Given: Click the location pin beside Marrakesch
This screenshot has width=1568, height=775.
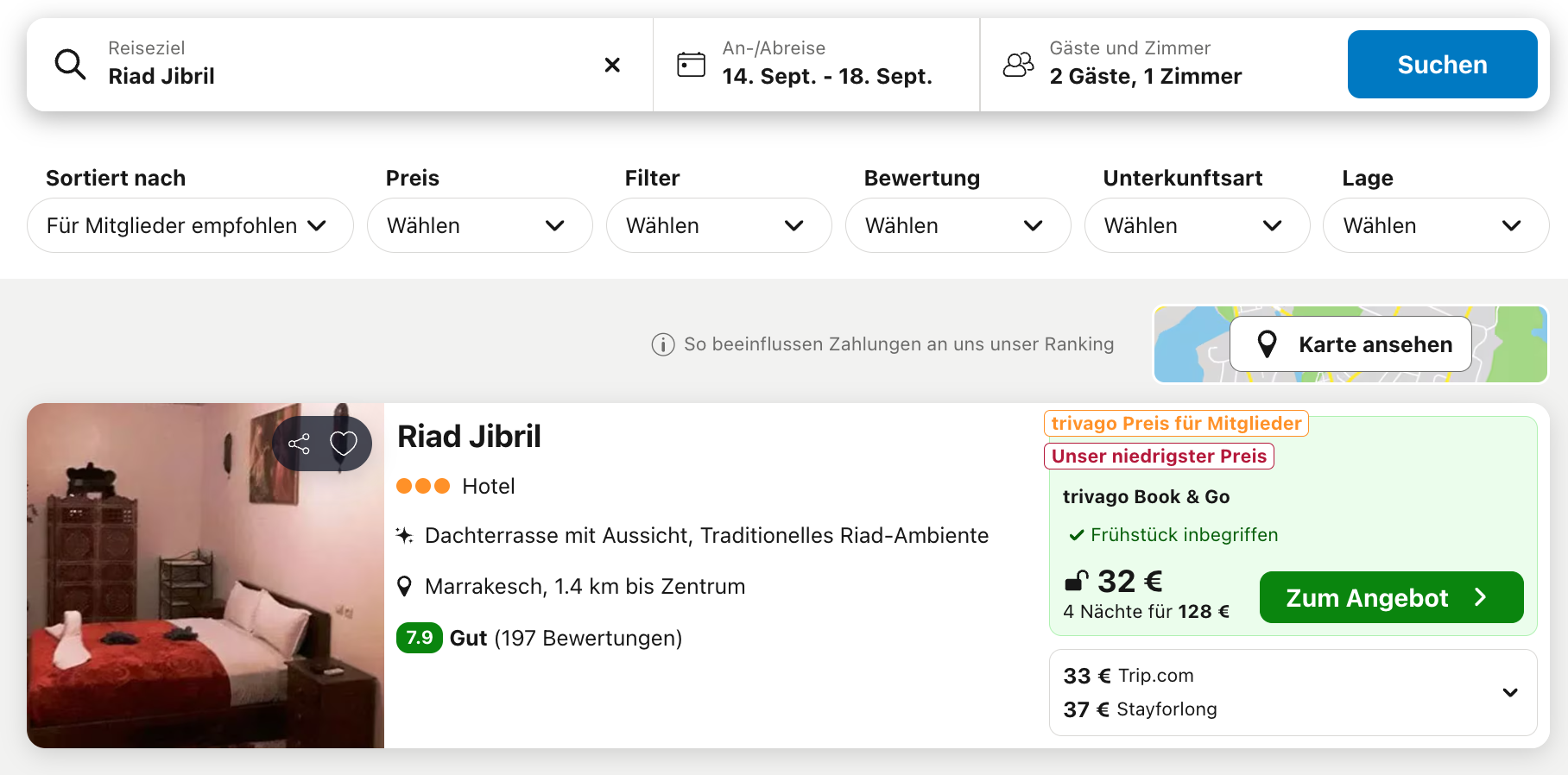Looking at the screenshot, I should pos(404,587).
